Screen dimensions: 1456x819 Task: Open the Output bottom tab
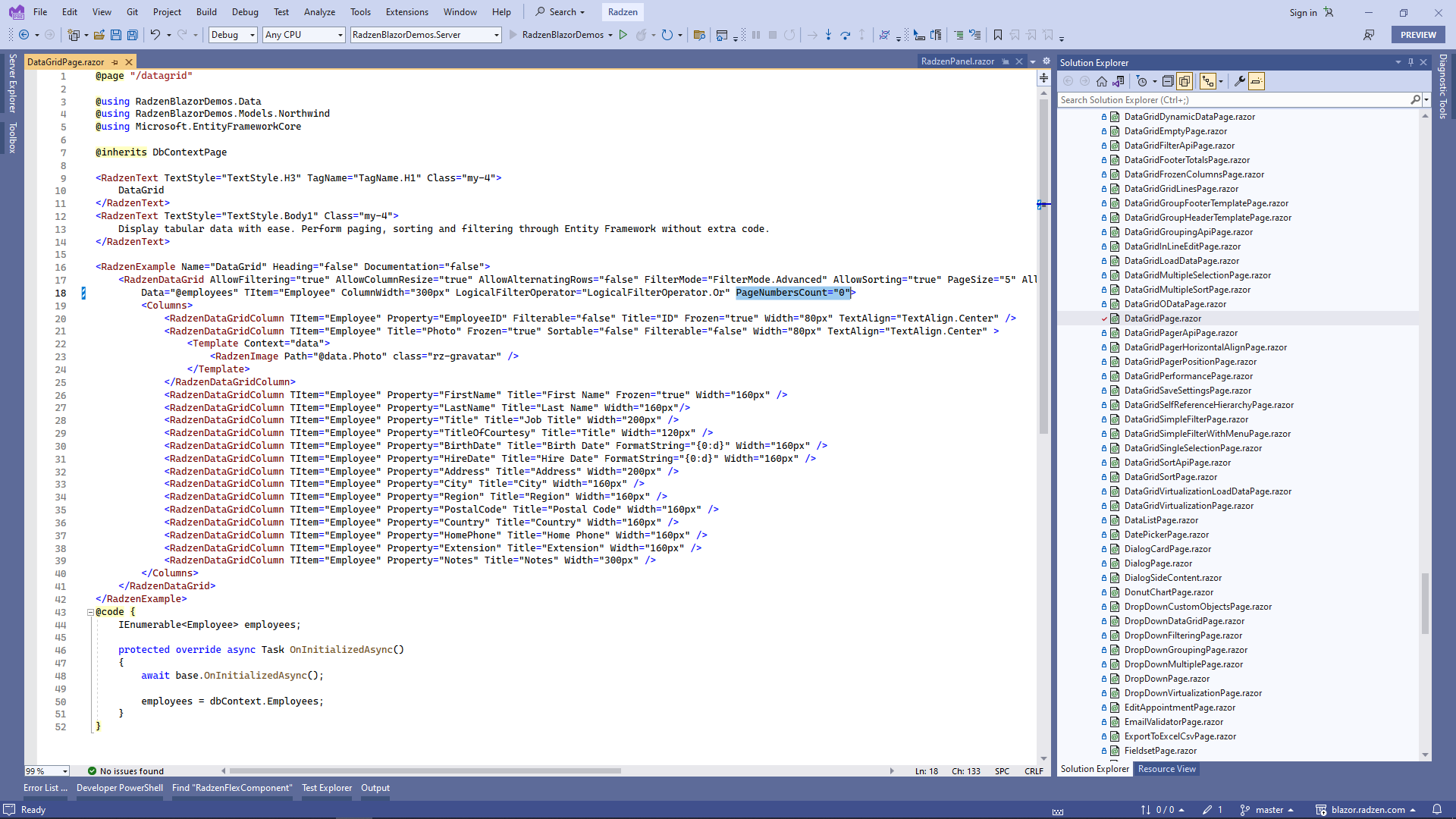tap(375, 788)
